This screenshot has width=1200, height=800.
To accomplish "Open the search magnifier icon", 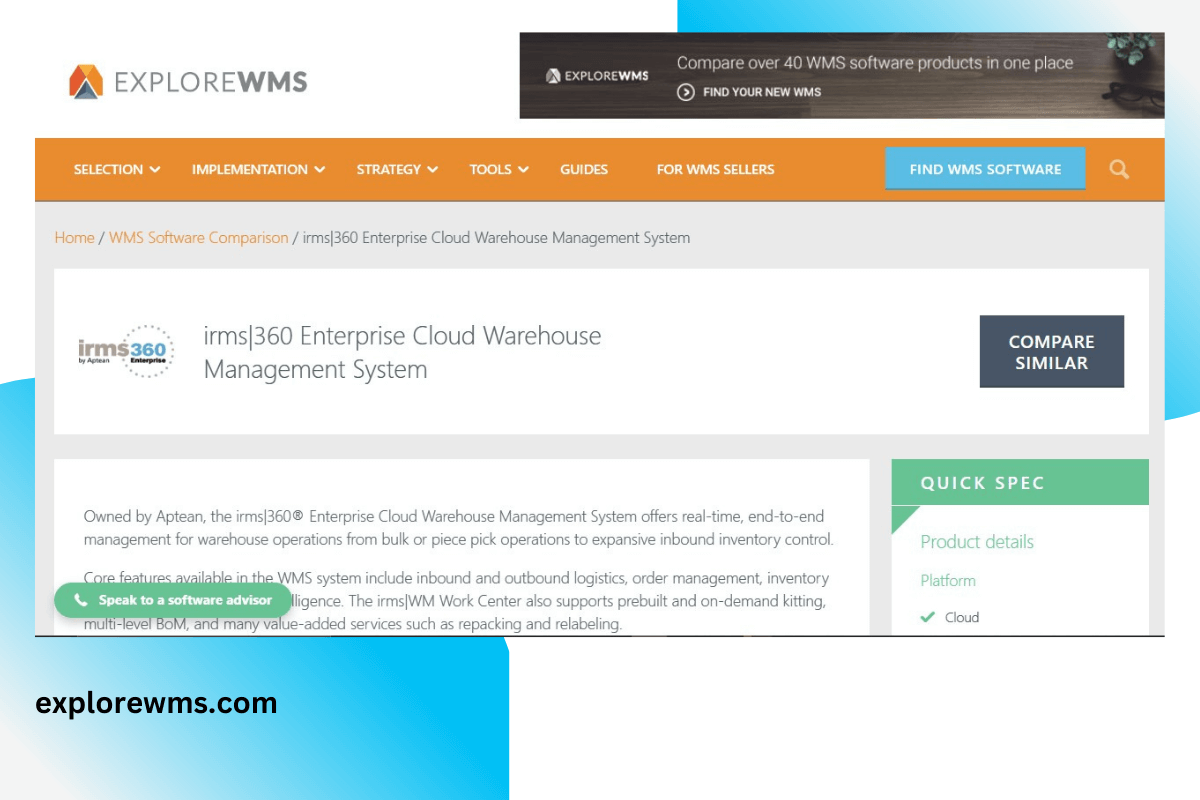I will coord(1119,169).
